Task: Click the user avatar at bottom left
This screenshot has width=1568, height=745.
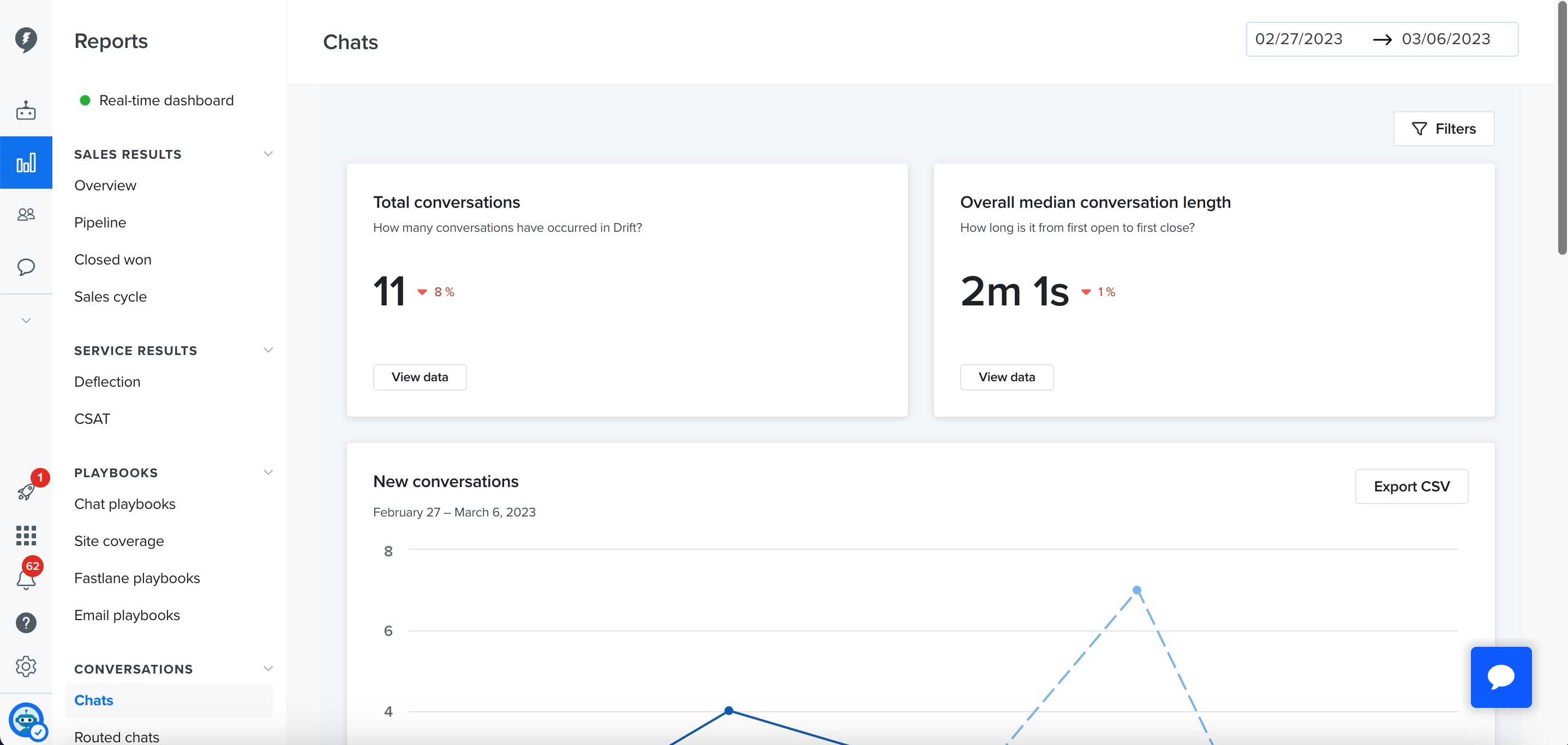Action: point(26,720)
